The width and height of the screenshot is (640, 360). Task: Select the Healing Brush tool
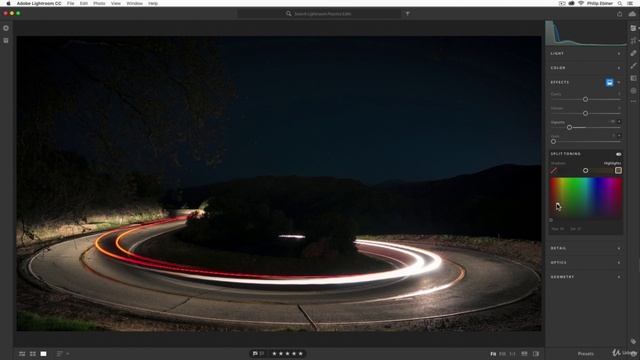633,53
